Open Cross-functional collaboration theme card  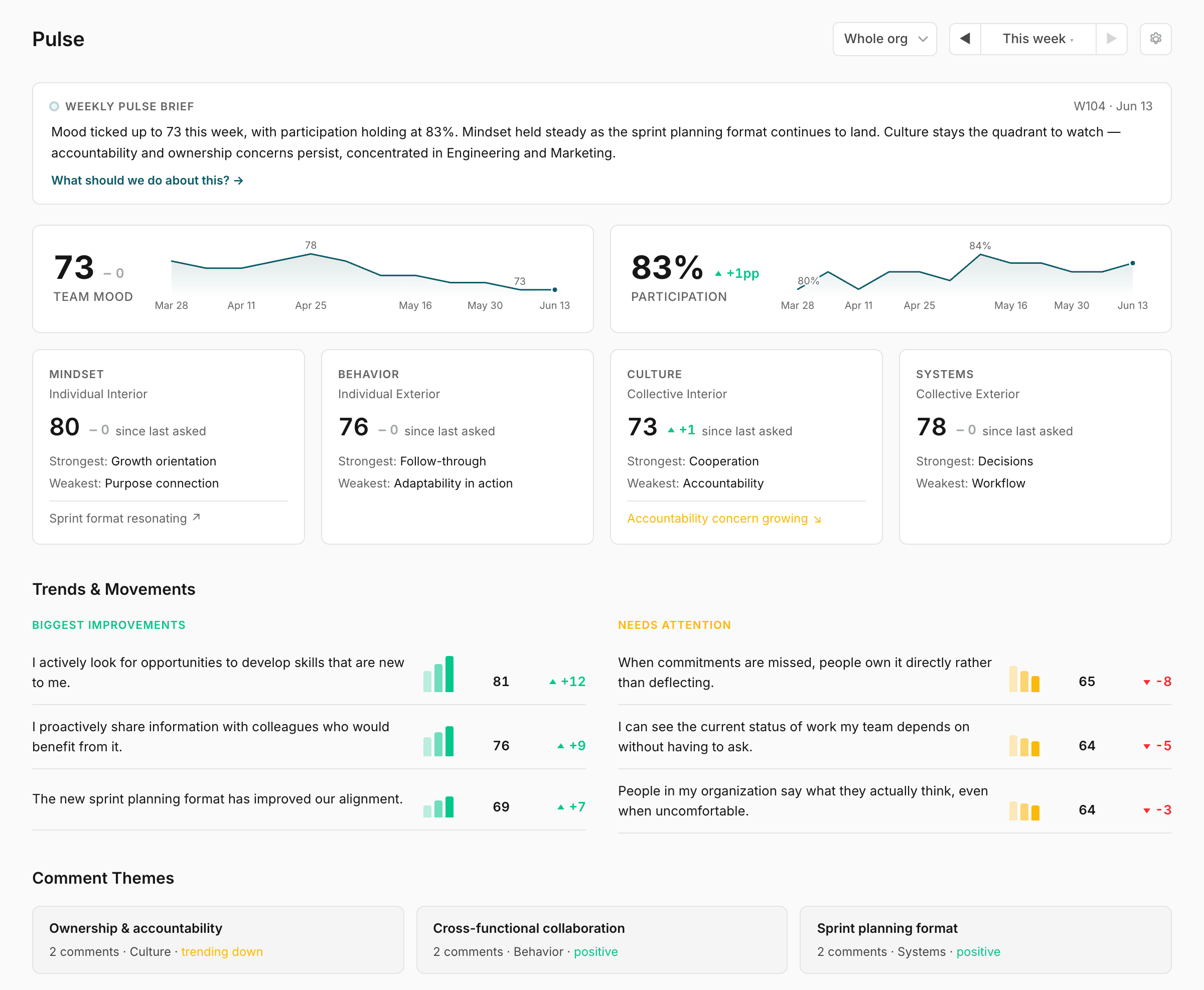(601, 939)
